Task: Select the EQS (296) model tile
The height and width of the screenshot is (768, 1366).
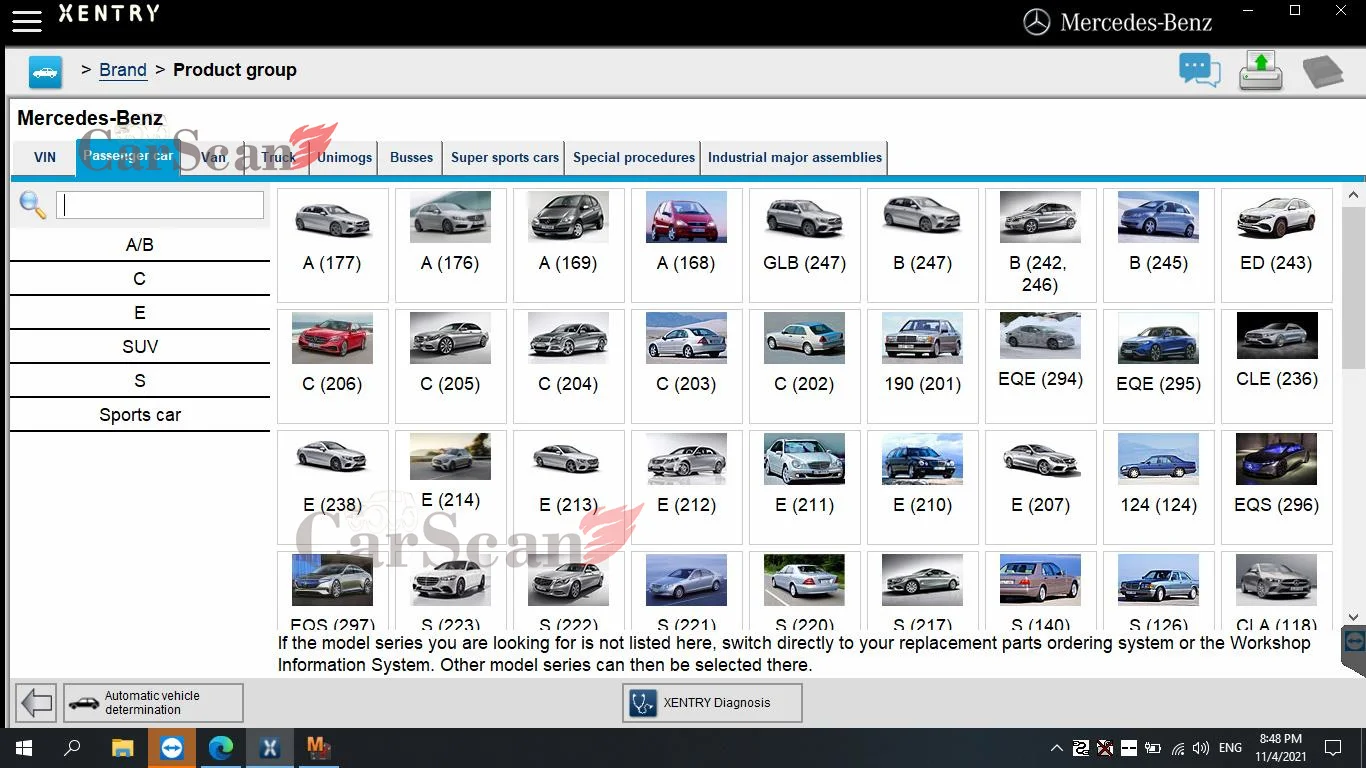Action: click(x=1277, y=487)
